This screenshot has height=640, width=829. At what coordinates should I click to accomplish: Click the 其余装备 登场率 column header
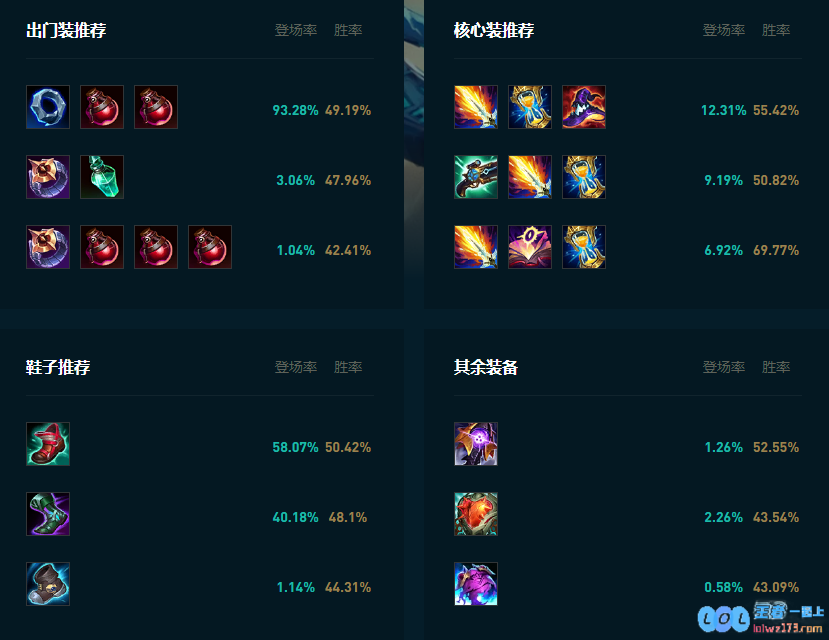tap(724, 367)
